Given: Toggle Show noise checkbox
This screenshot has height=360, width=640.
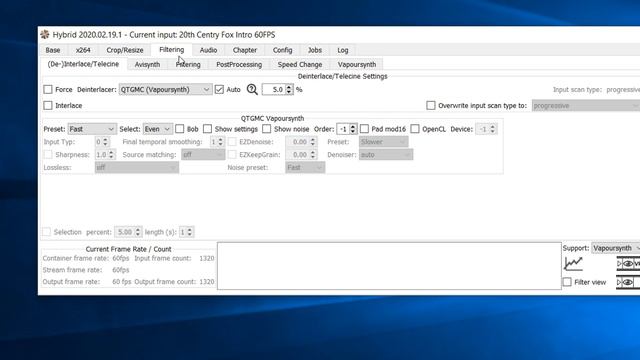Looking at the screenshot, I should click(267, 129).
